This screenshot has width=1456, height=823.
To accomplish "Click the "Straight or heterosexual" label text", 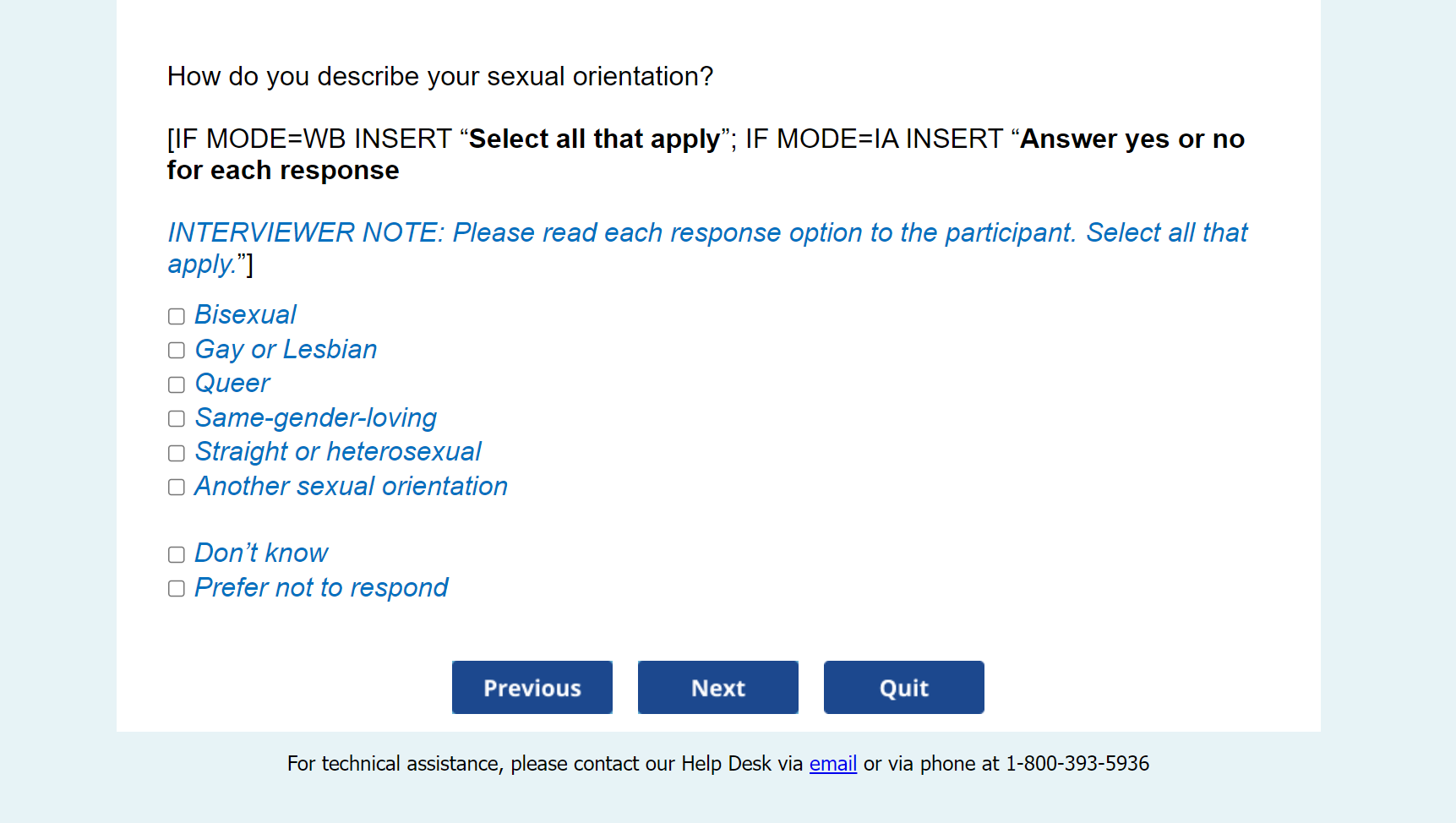I will pyautogui.click(x=338, y=452).
